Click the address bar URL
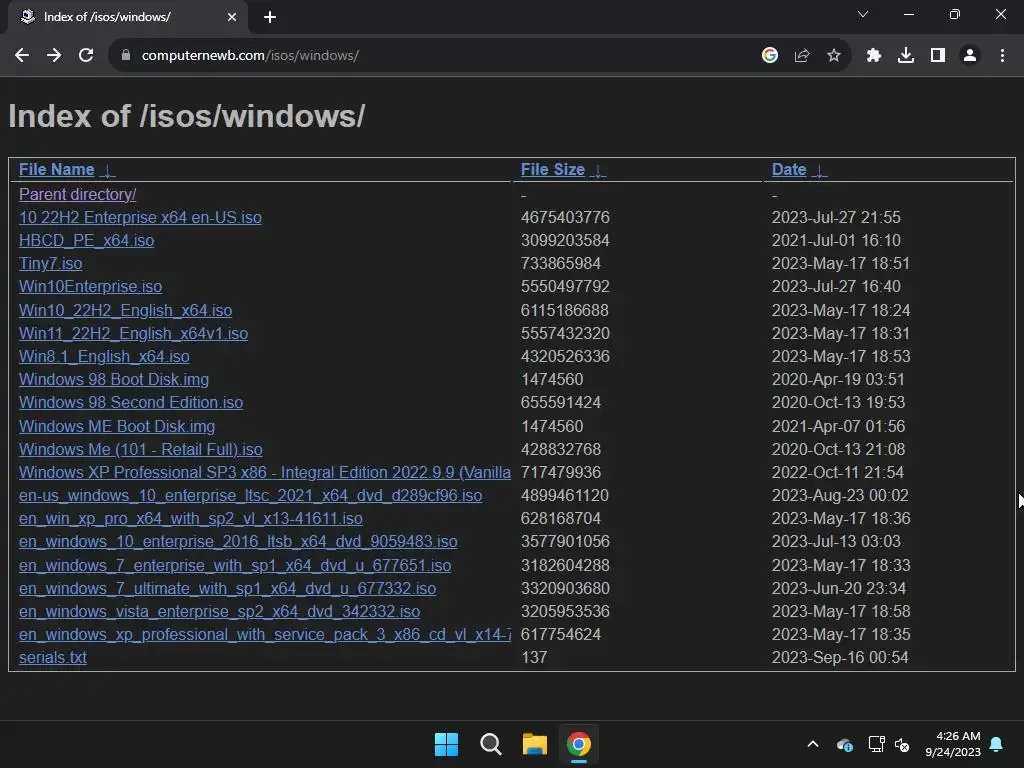 (x=250, y=56)
